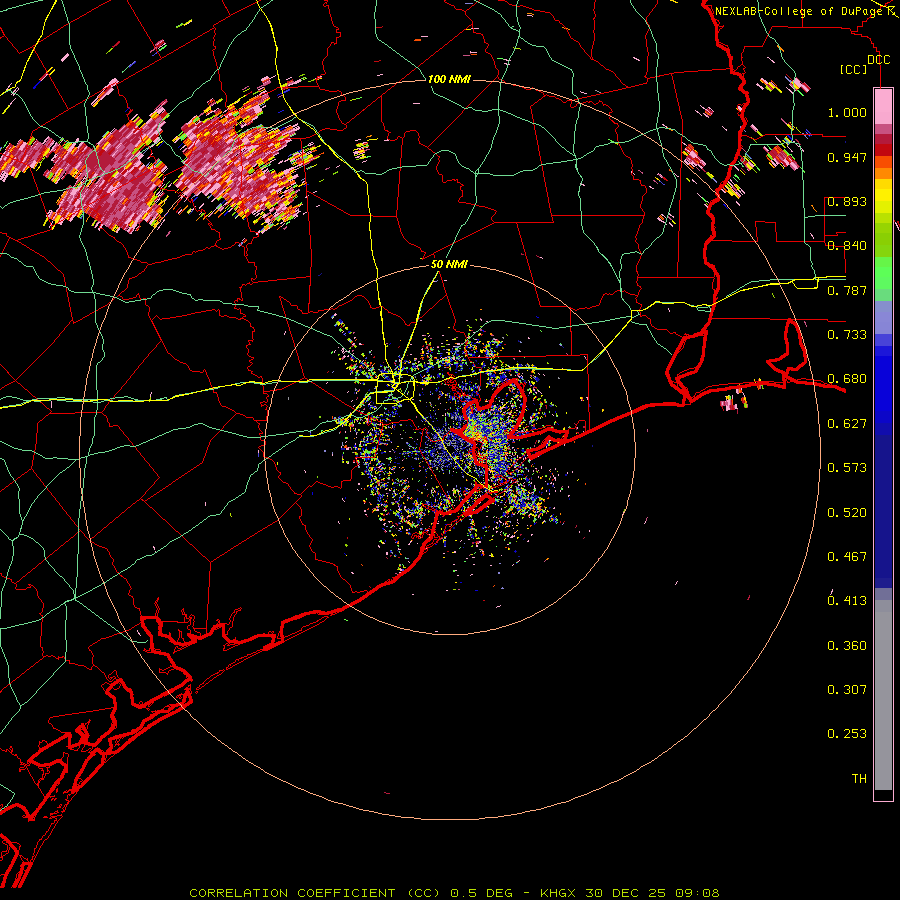Image resolution: width=900 pixels, height=900 pixels.
Task: Click the pink top segment of color scale
Action: tap(883, 107)
